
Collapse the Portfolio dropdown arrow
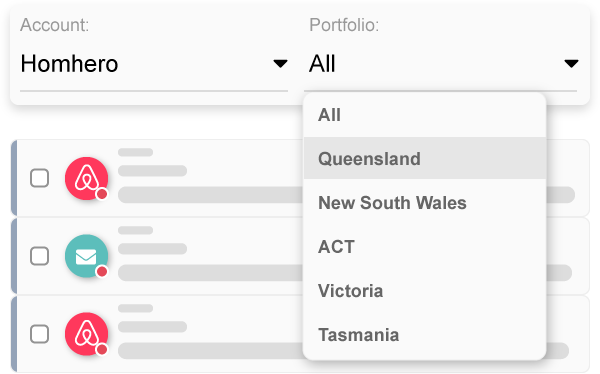[x=571, y=64]
